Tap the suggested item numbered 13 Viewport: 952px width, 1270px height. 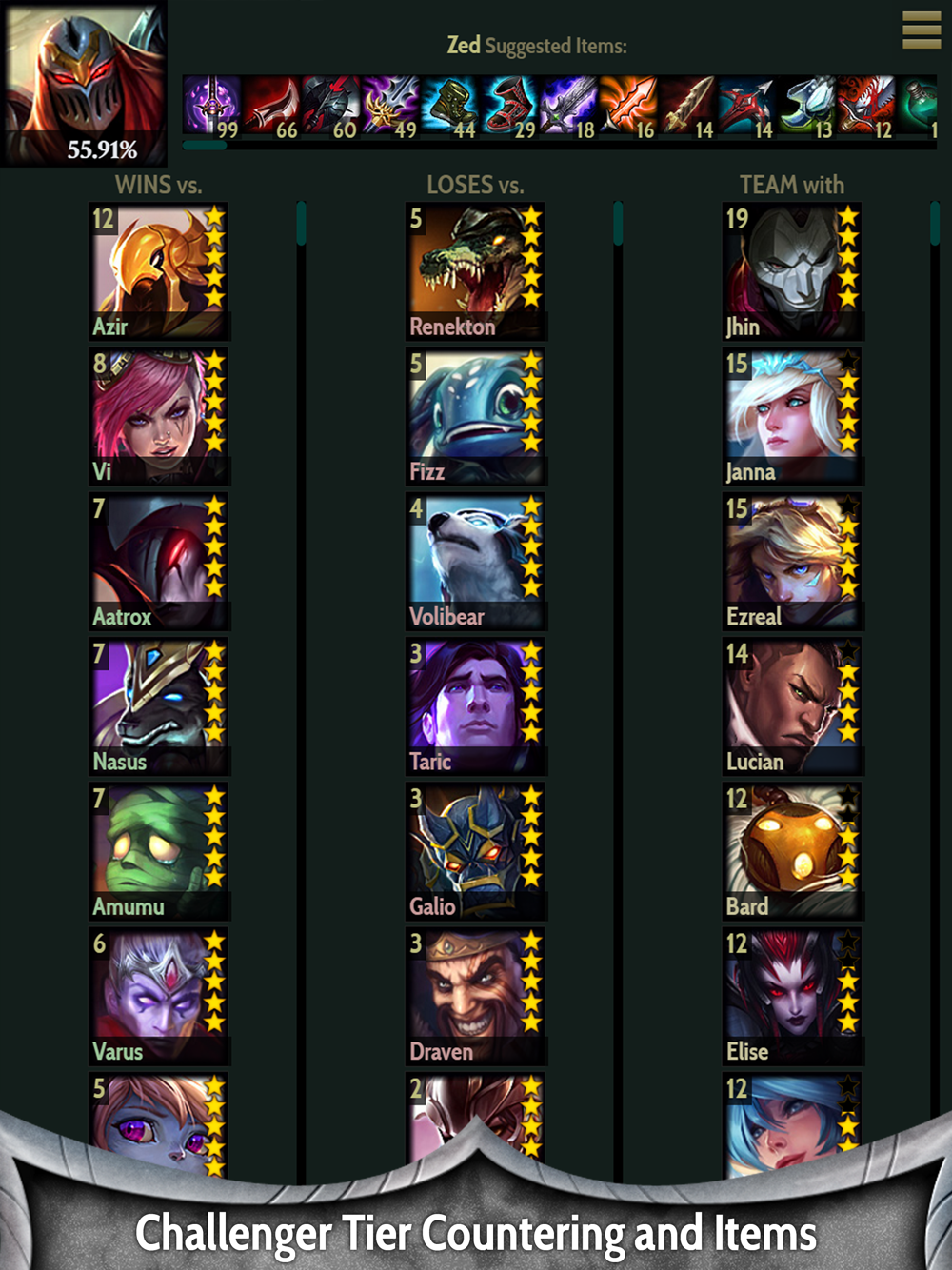click(807, 107)
